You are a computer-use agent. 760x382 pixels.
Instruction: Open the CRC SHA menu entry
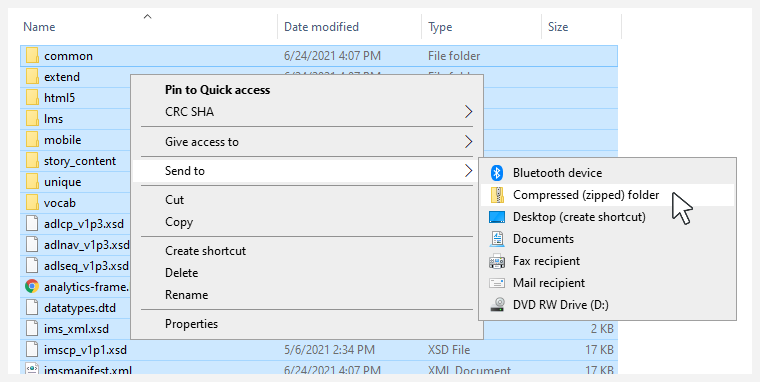point(307,111)
